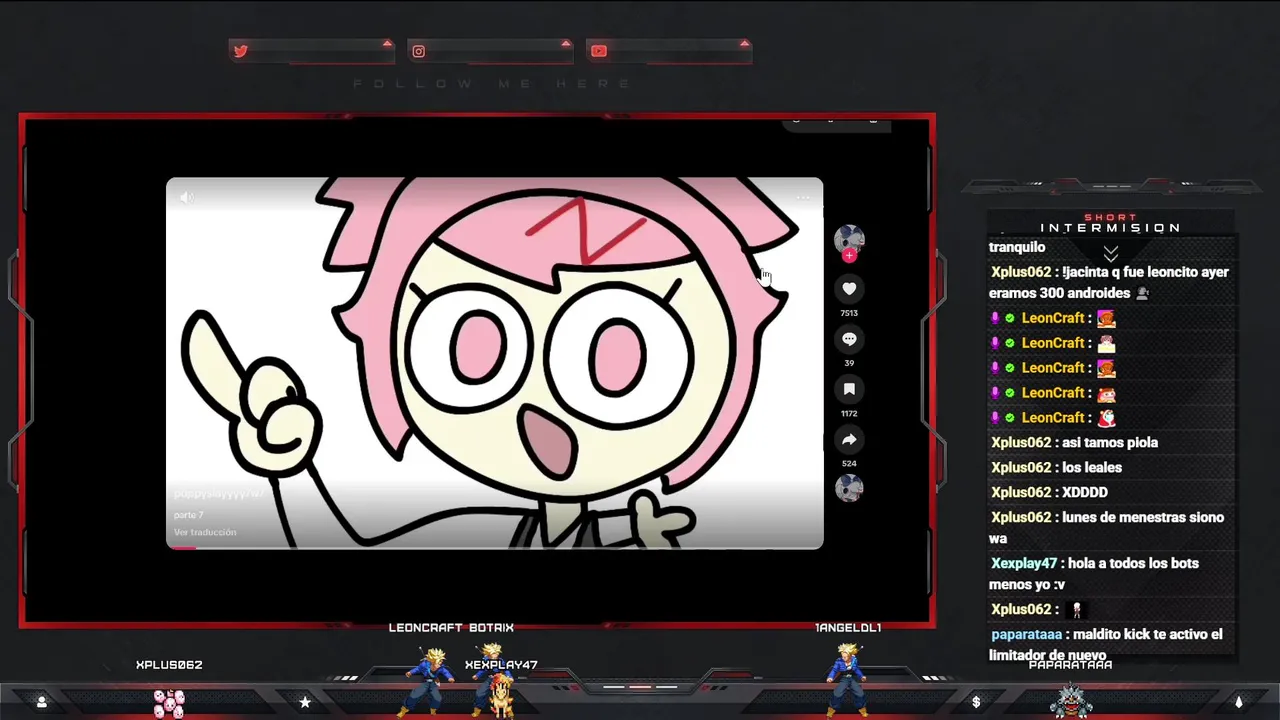The image size is (1280, 720).
Task: Click the 'parte 7' caption text
Action: click(188, 515)
